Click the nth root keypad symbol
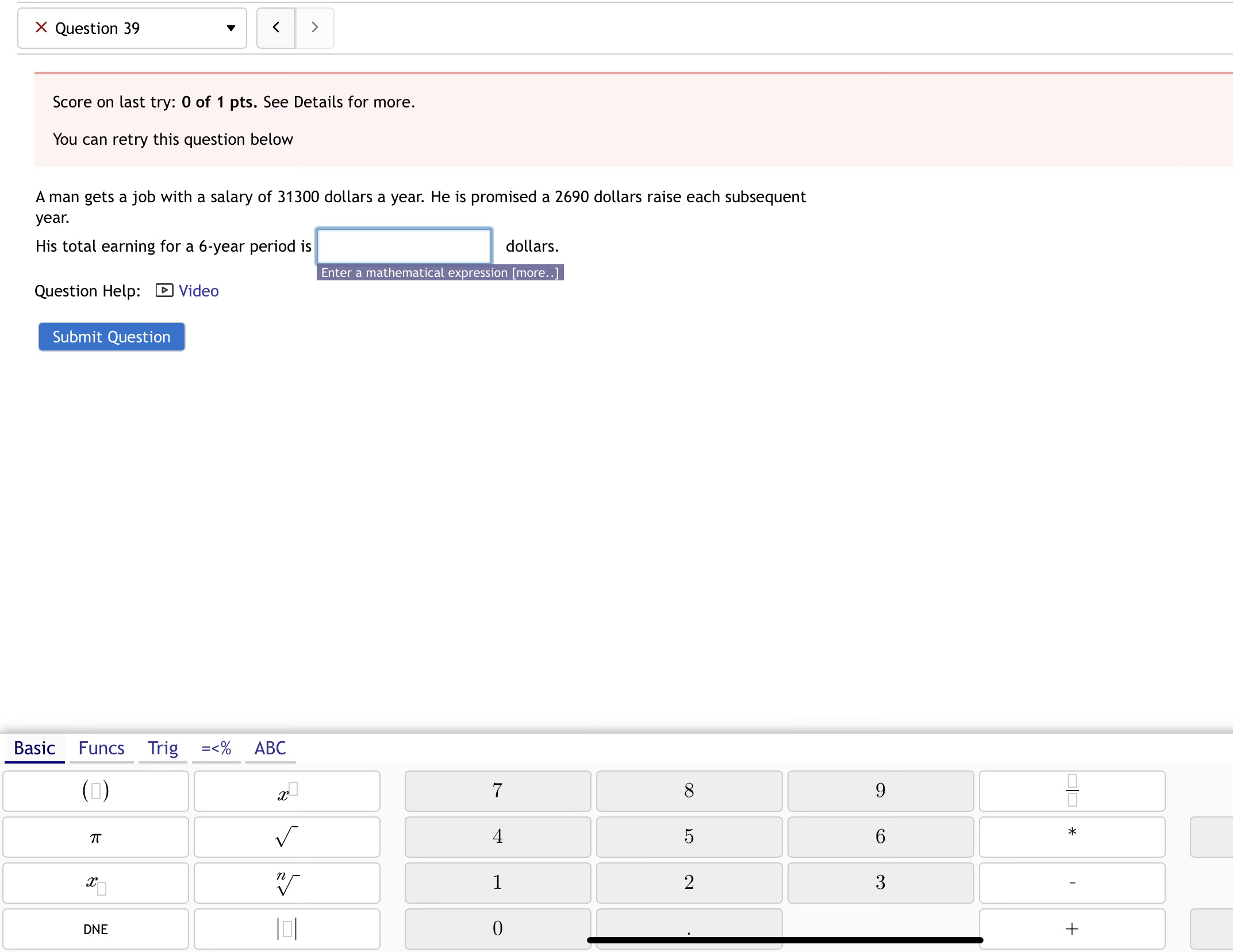Viewport: 1233px width, 952px height. 286,883
